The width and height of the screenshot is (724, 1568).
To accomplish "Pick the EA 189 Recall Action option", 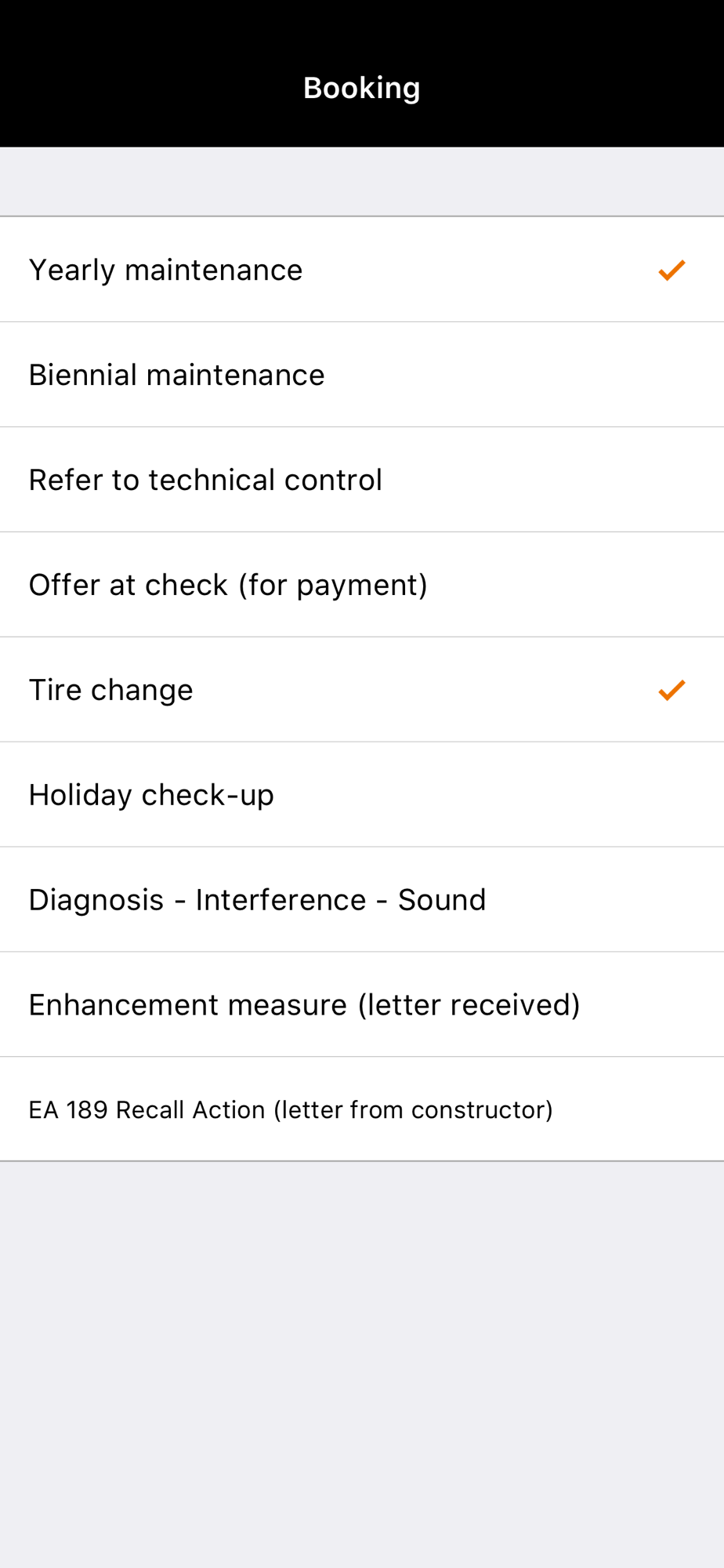I will tap(362, 1109).
